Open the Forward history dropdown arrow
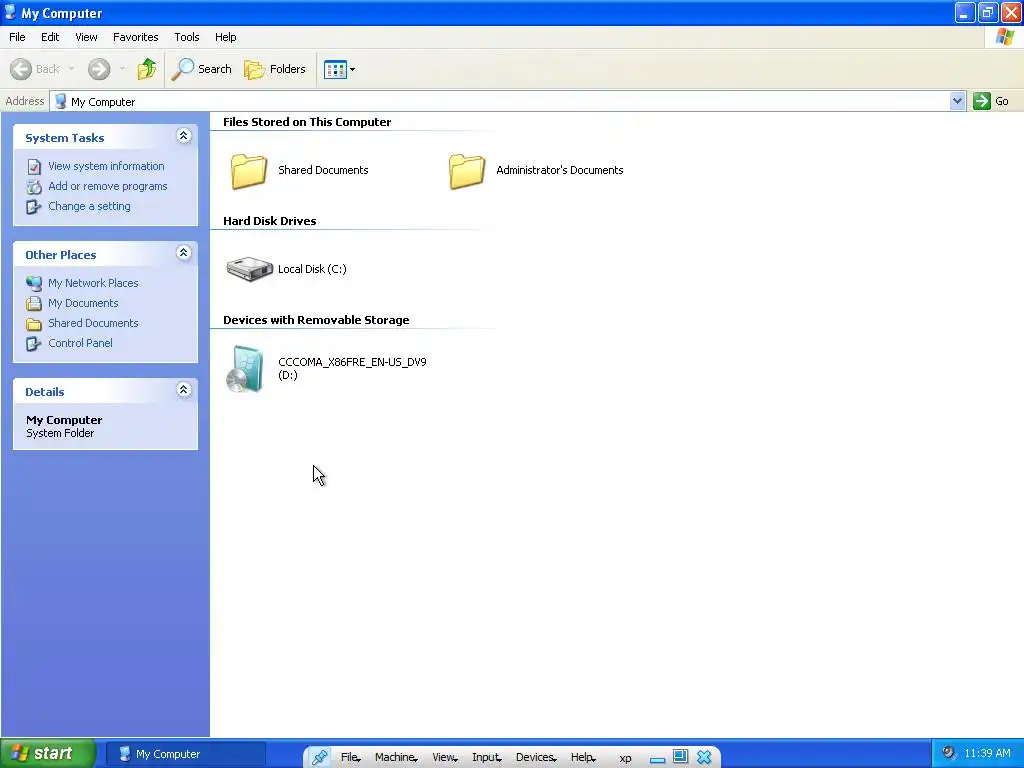Screen dimensions: 1024x768 122,69
